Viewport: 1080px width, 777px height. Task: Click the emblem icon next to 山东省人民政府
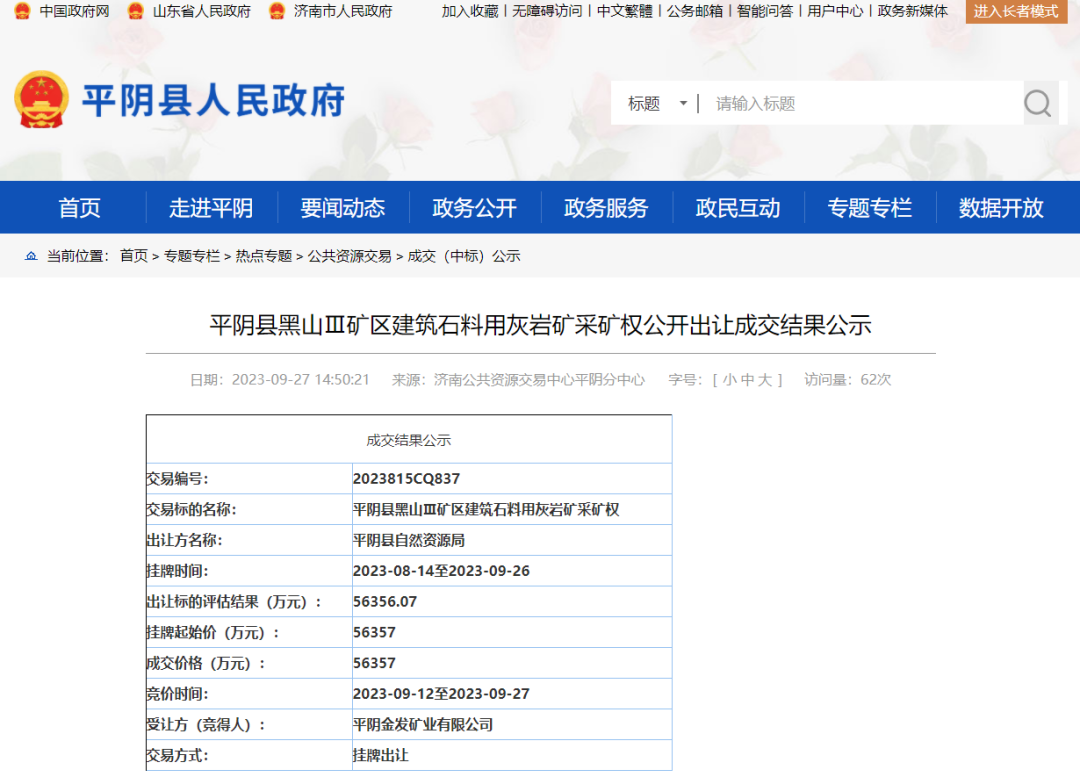tap(133, 12)
